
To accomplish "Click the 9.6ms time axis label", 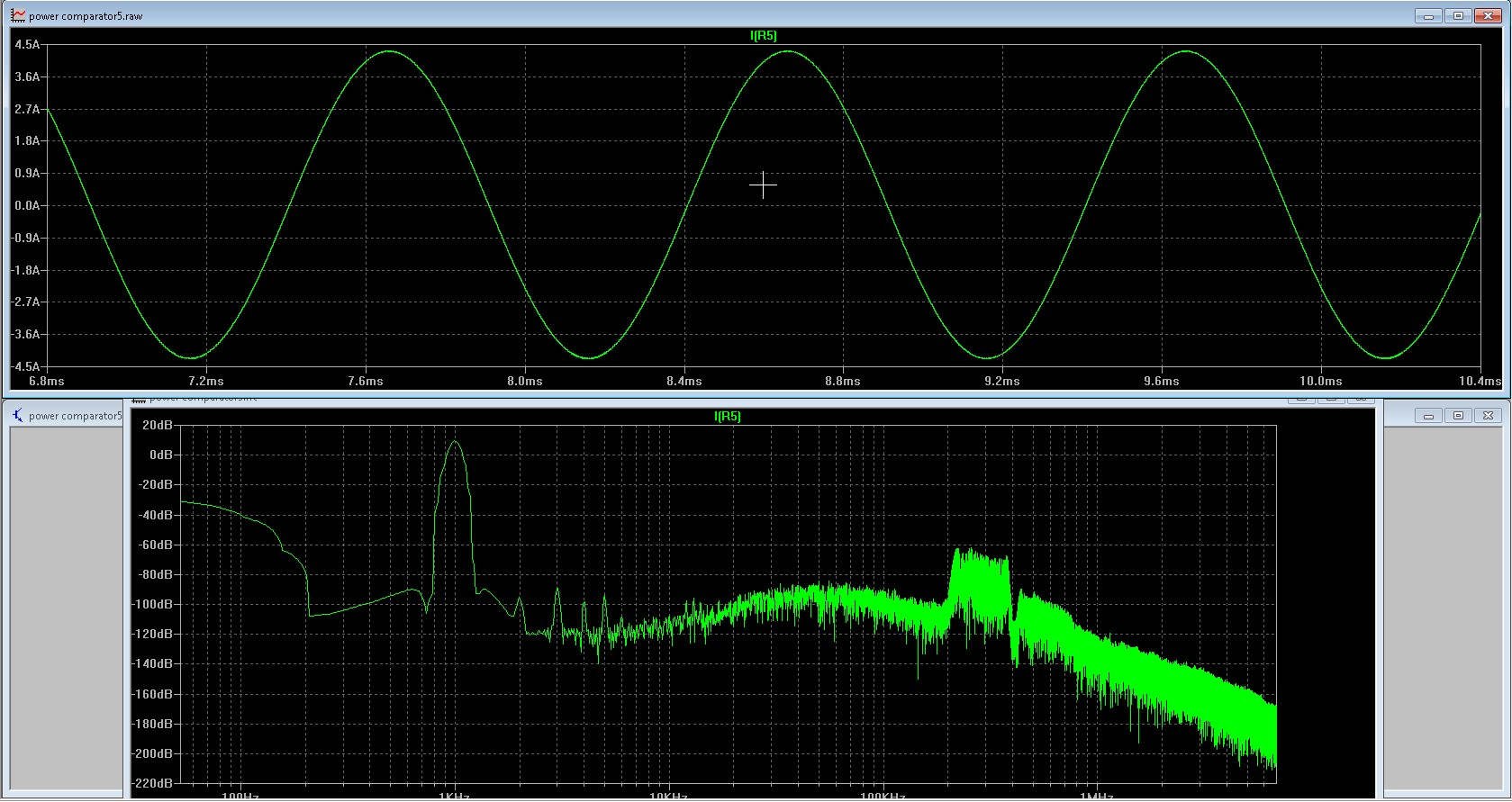I will pos(1162,382).
